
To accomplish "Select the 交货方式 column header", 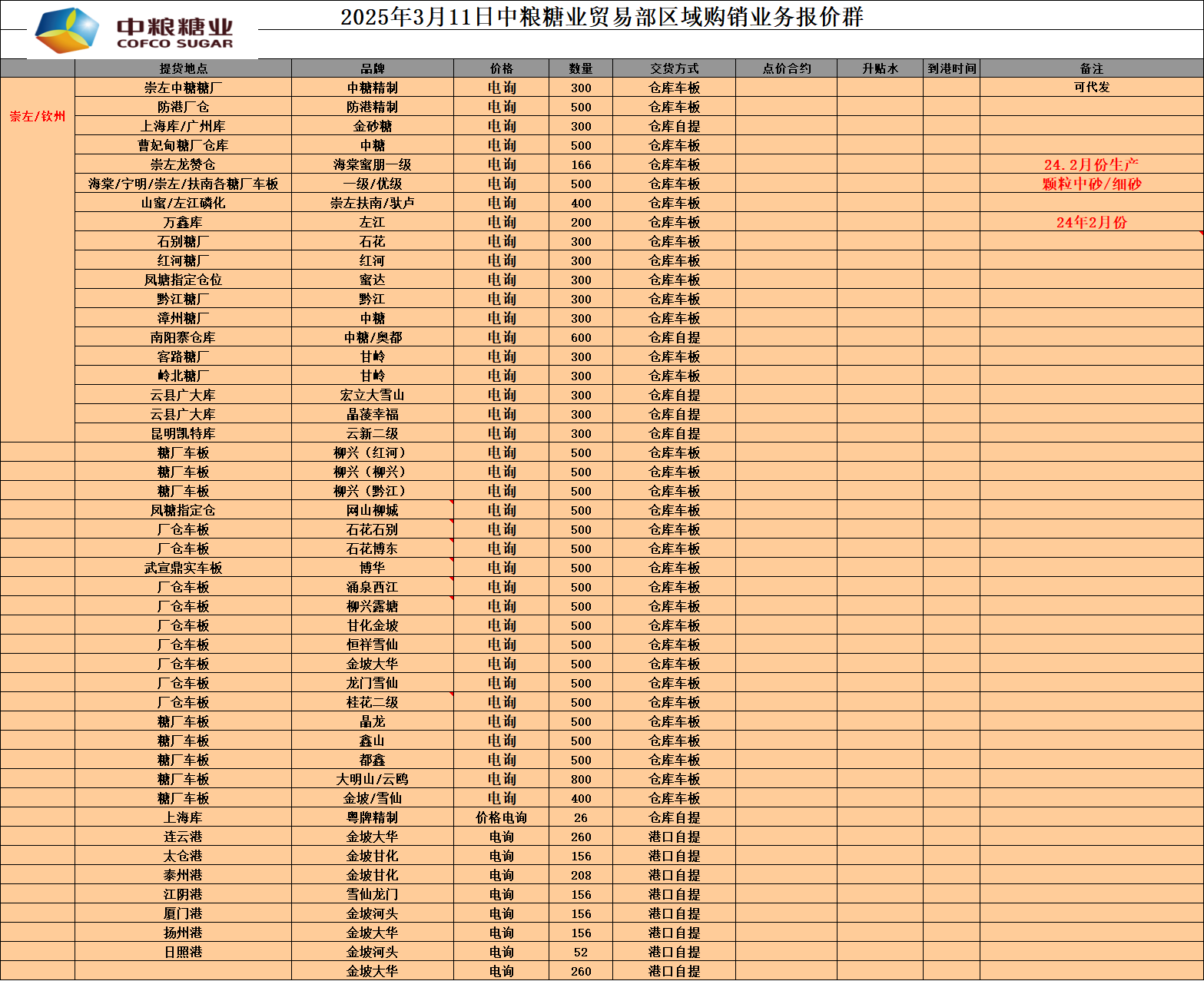I will point(674,68).
